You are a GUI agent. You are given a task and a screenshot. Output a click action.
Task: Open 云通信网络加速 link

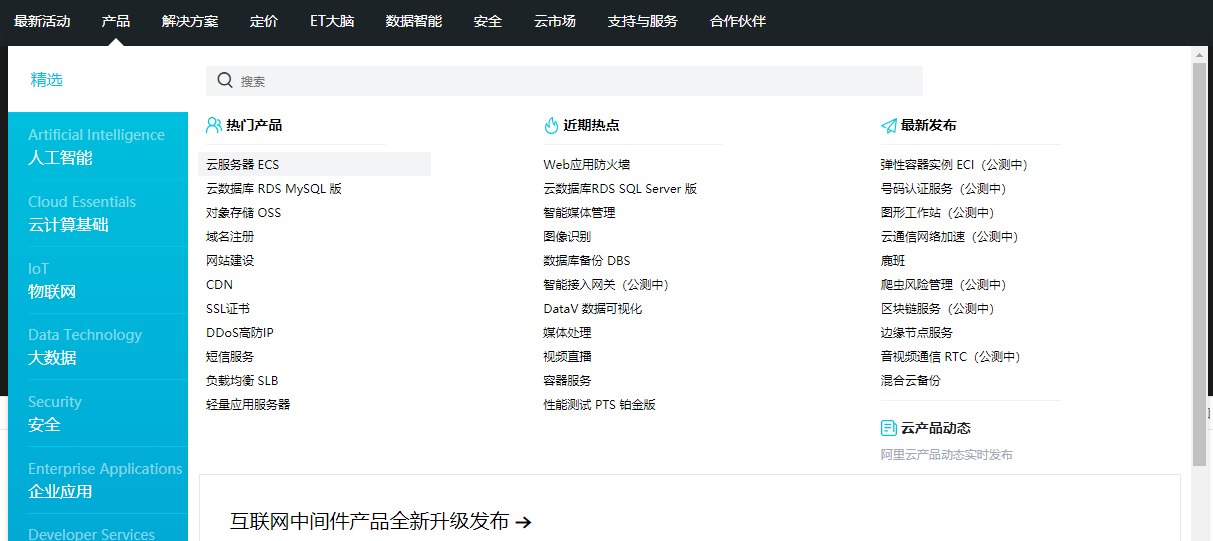[x=952, y=236]
